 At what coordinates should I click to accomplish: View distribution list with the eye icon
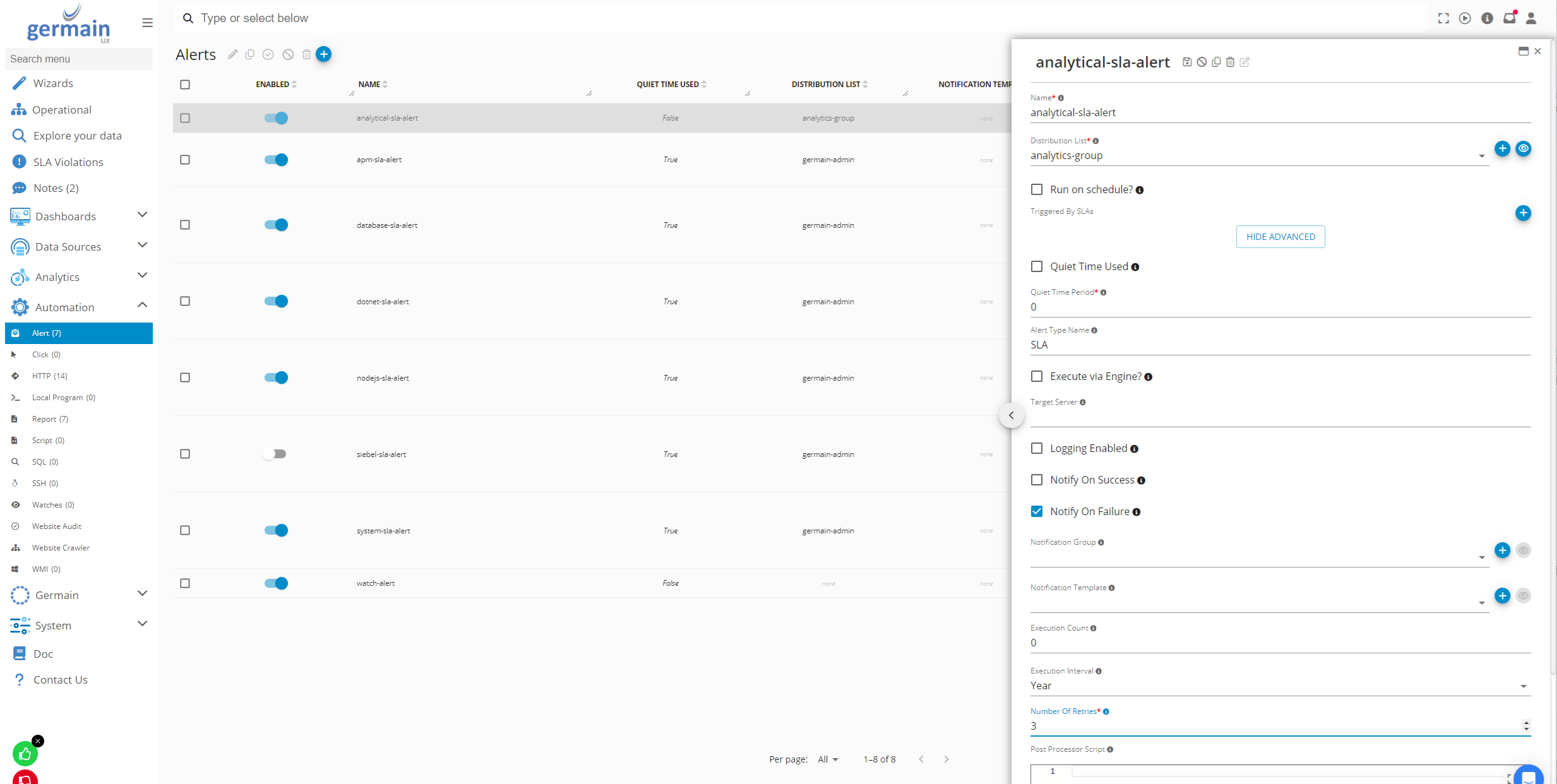[x=1523, y=149]
